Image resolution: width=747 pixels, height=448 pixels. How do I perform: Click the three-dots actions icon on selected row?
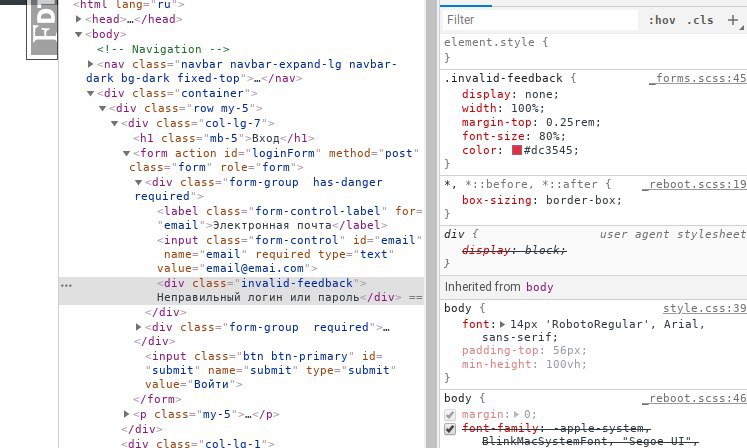point(67,285)
